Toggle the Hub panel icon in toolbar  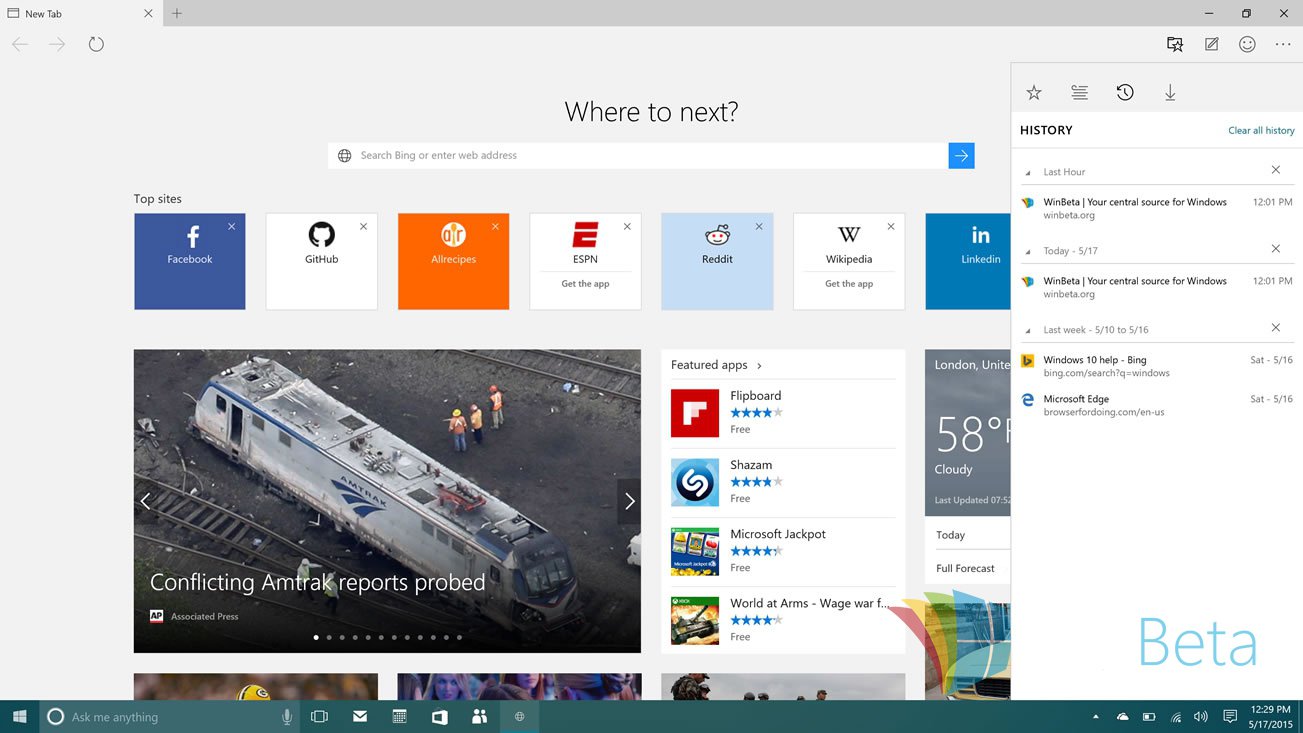pos(1175,44)
